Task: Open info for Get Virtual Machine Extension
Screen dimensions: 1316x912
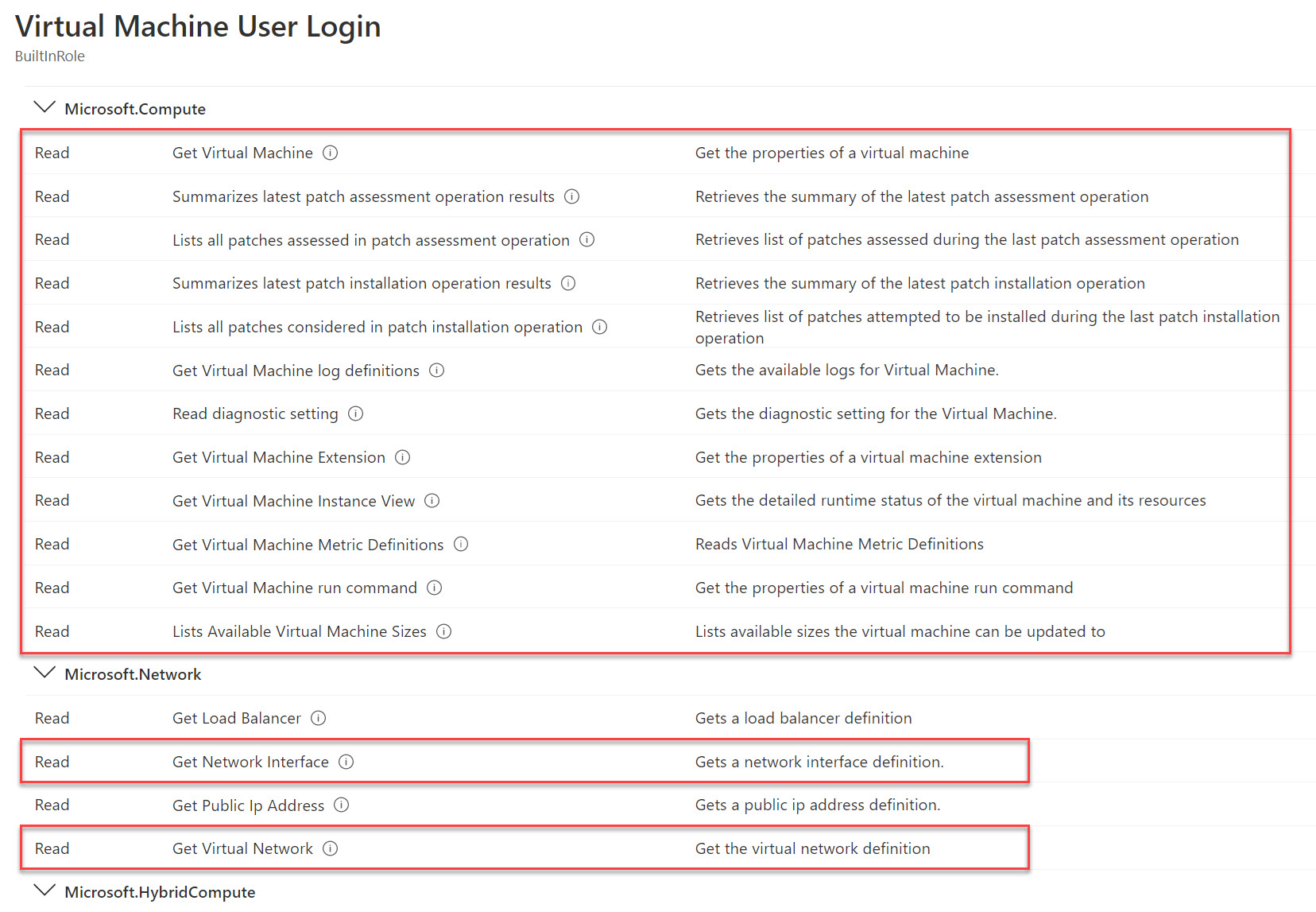Action: click(x=403, y=457)
